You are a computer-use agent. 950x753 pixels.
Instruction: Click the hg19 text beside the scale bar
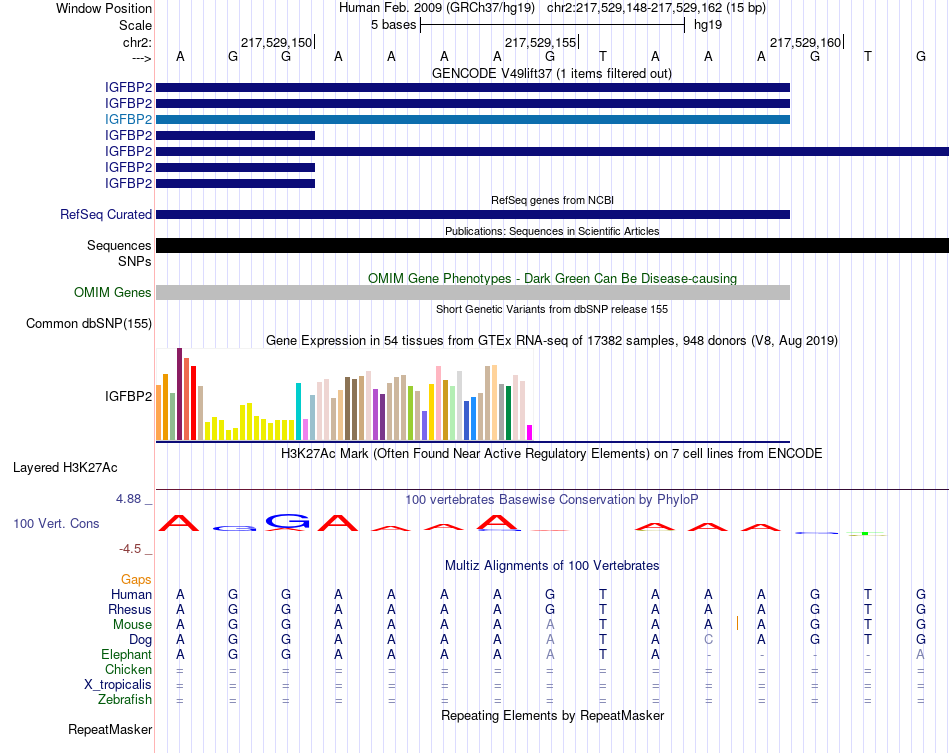[708, 25]
